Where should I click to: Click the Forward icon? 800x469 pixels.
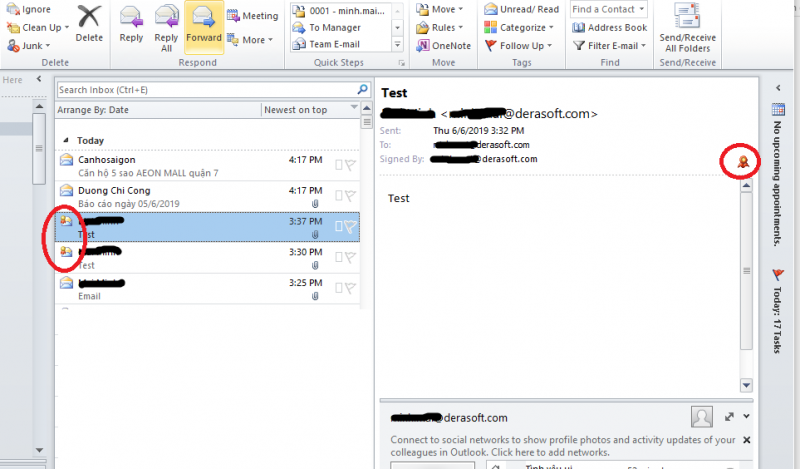coord(203,24)
